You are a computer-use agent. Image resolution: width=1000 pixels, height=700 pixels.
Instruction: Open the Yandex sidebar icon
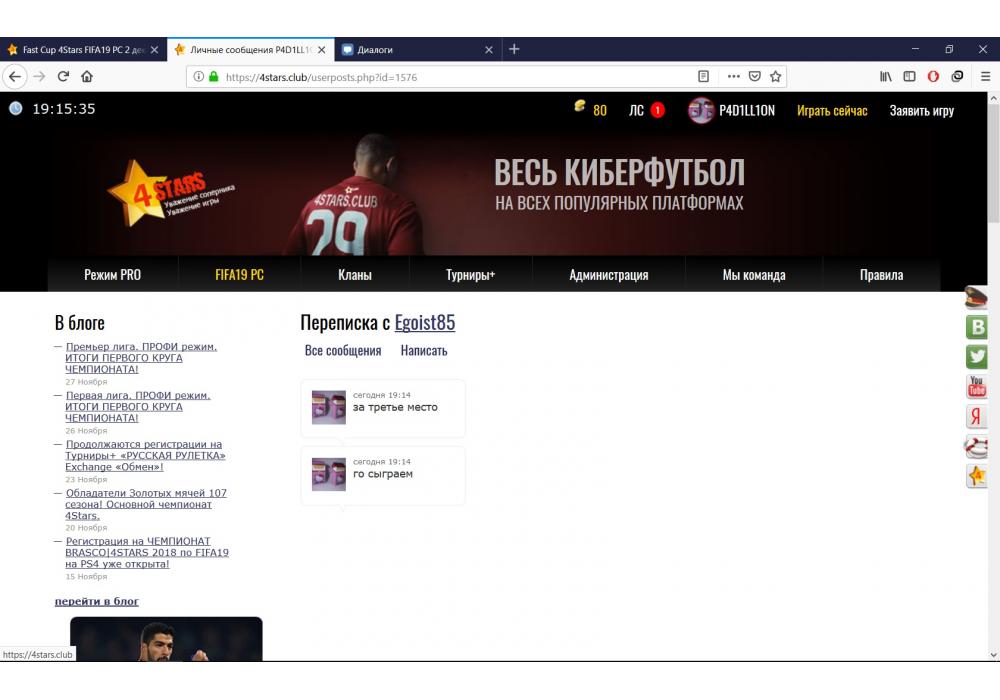pyautogui.click(x=977, y=416)
